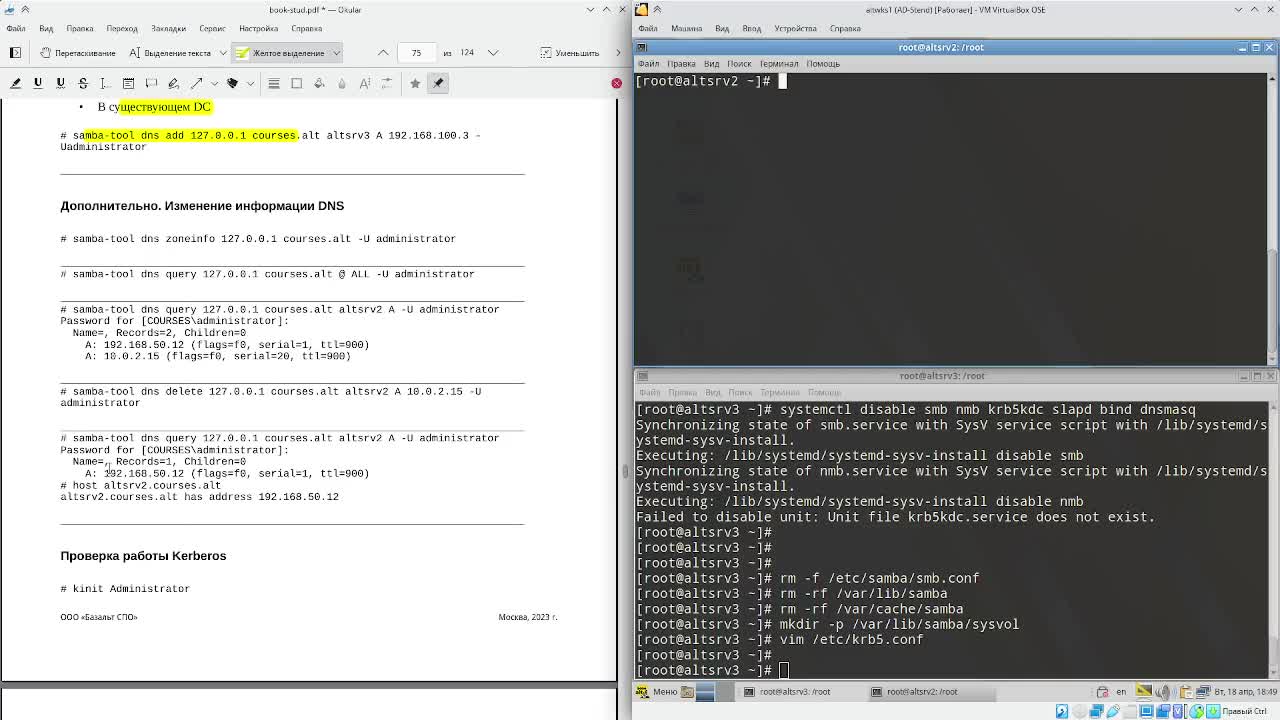
Task: Click the star quick annotations icon
Action: tap(415, 83)
